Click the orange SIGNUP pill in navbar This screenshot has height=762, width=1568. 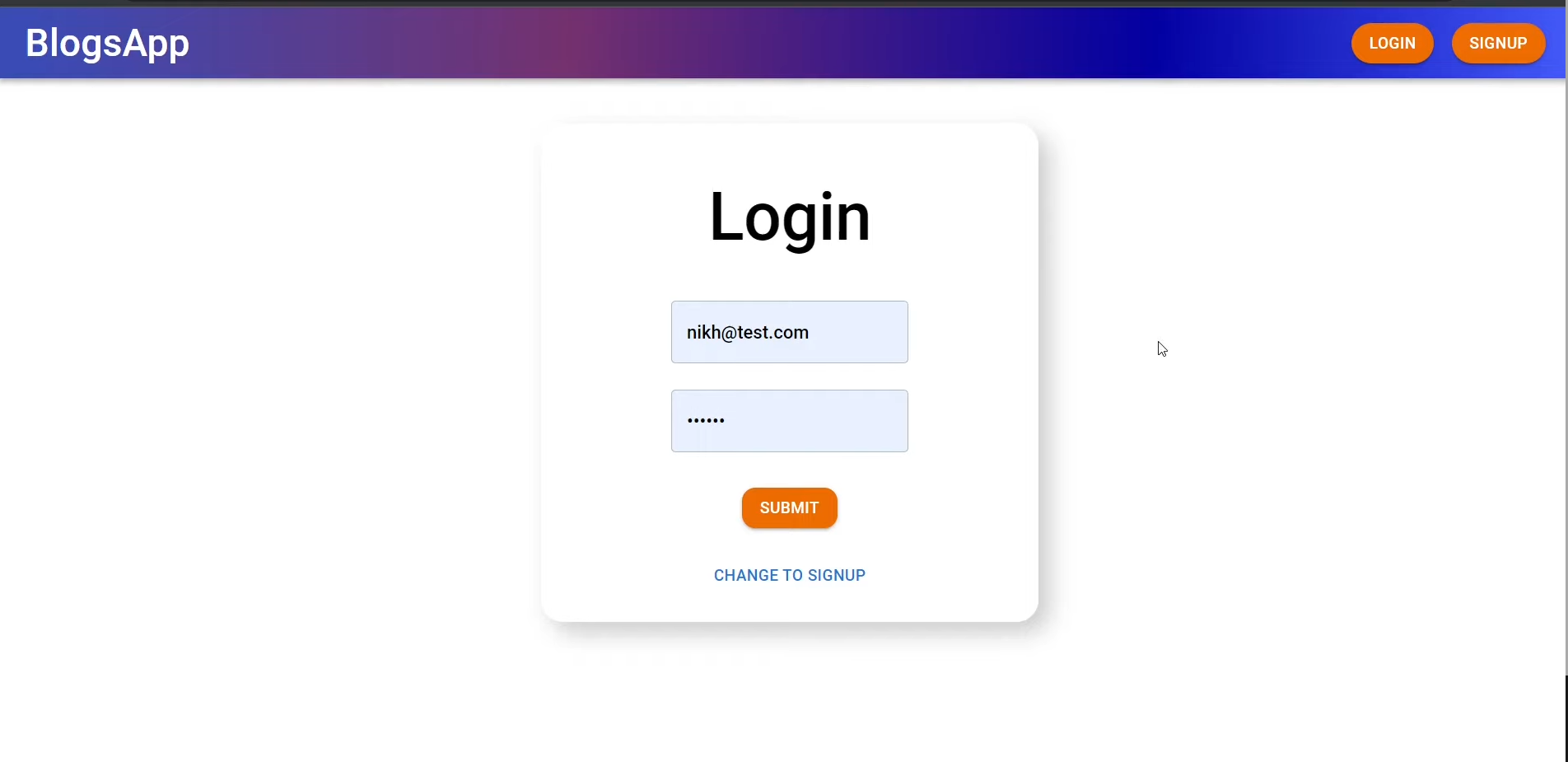tap(1498, 43)
